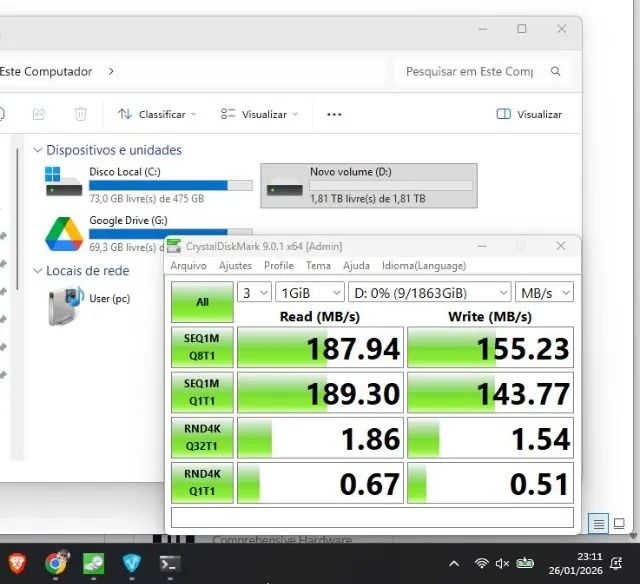Open Chrome from the taskbar
640x584 pixels.
tap(56, 563)
